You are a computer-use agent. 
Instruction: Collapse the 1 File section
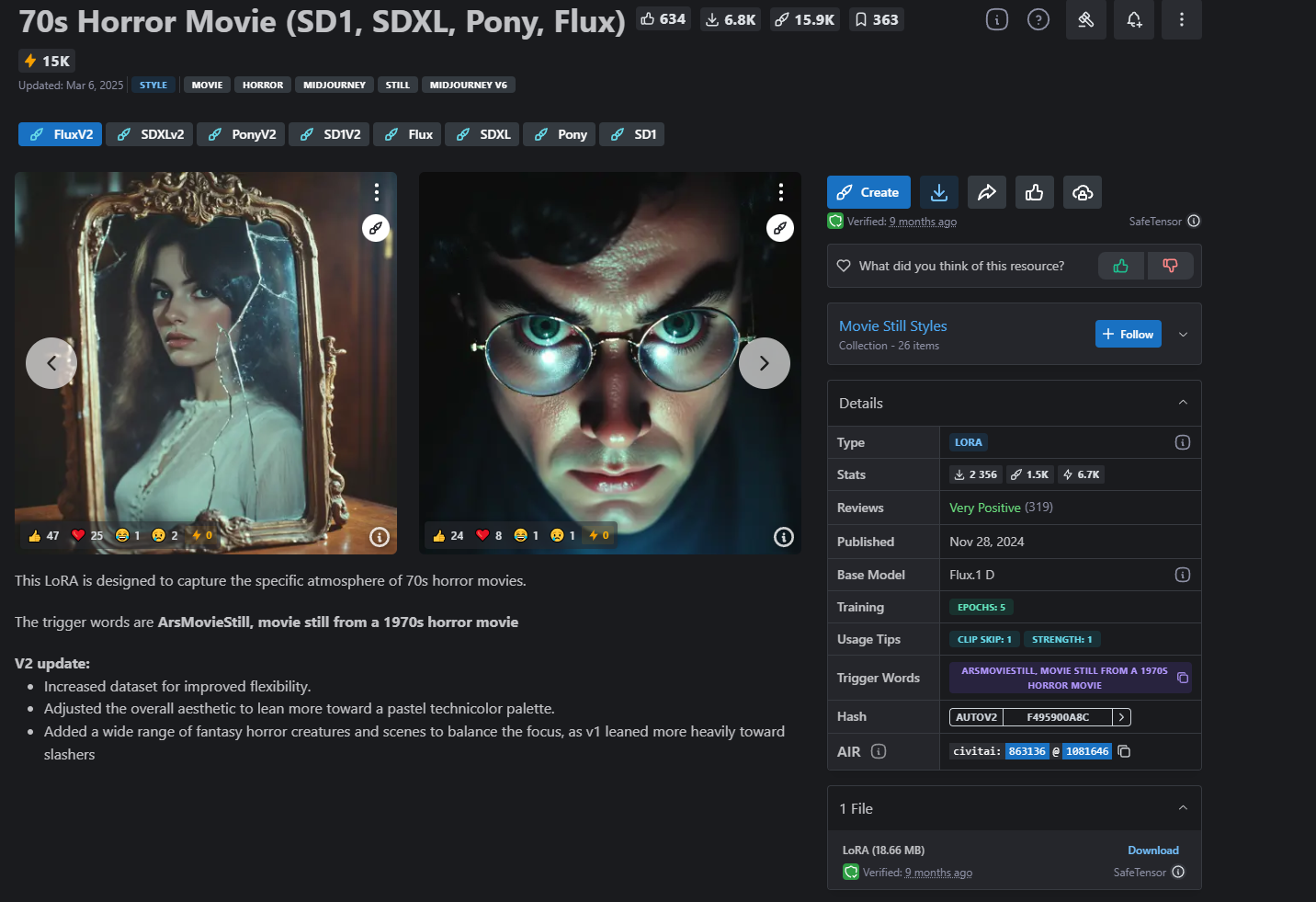(x=1183, y=808)
